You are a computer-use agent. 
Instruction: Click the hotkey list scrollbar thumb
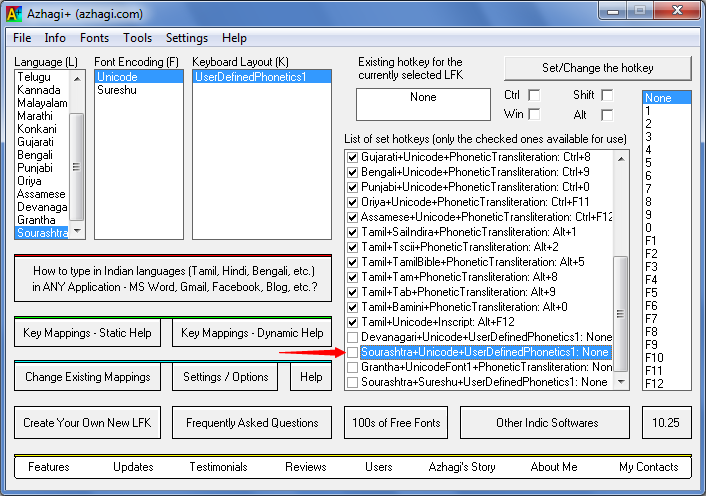click(621, 314)
